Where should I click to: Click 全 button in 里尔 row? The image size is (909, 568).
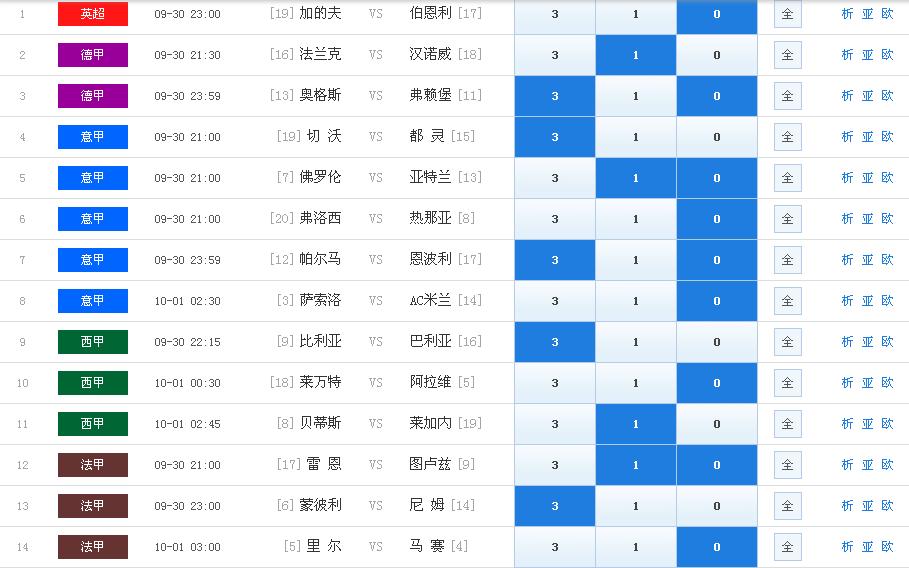click(x=788, y=547)
